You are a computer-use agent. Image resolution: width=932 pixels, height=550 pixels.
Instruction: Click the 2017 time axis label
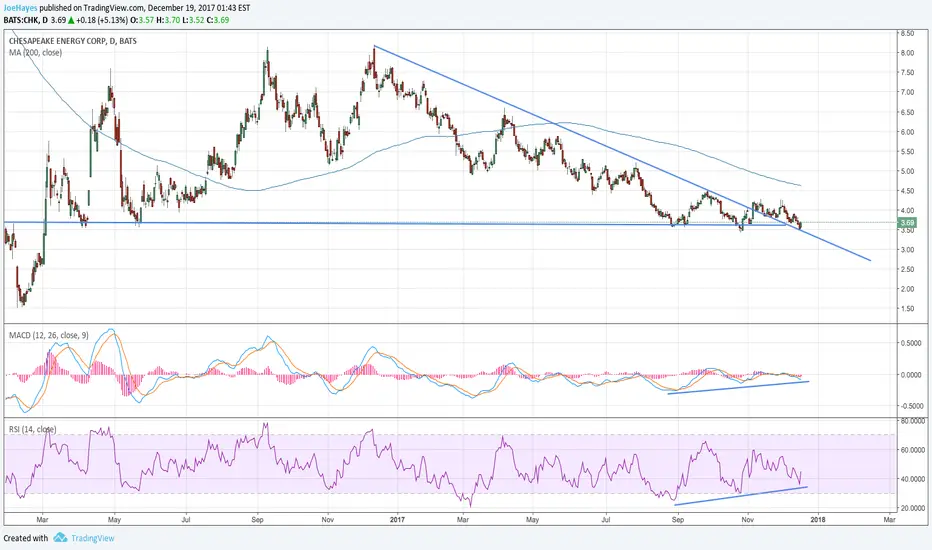pyautogui.click(x=397, y=520)
